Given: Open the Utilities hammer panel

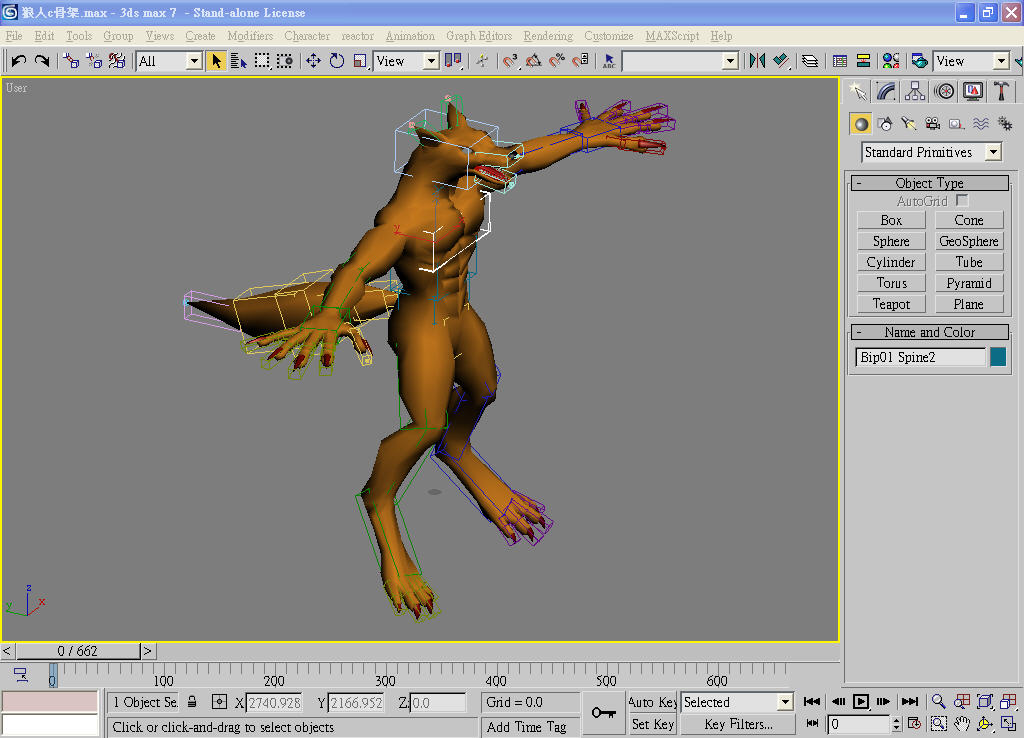Looking at the screenshot, I should click(1001, 91).
